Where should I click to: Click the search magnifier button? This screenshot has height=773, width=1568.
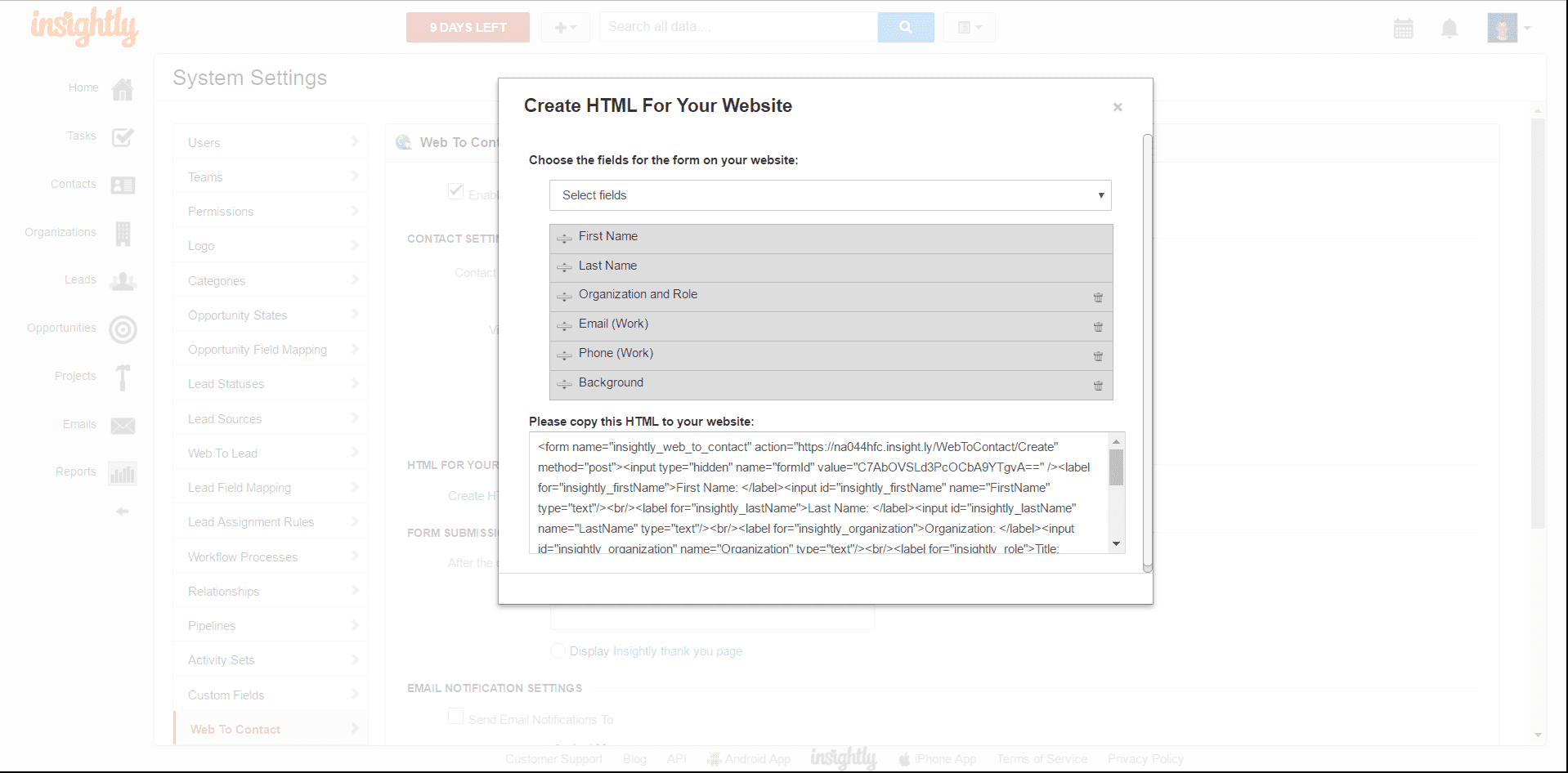click(x=906, y=27)
